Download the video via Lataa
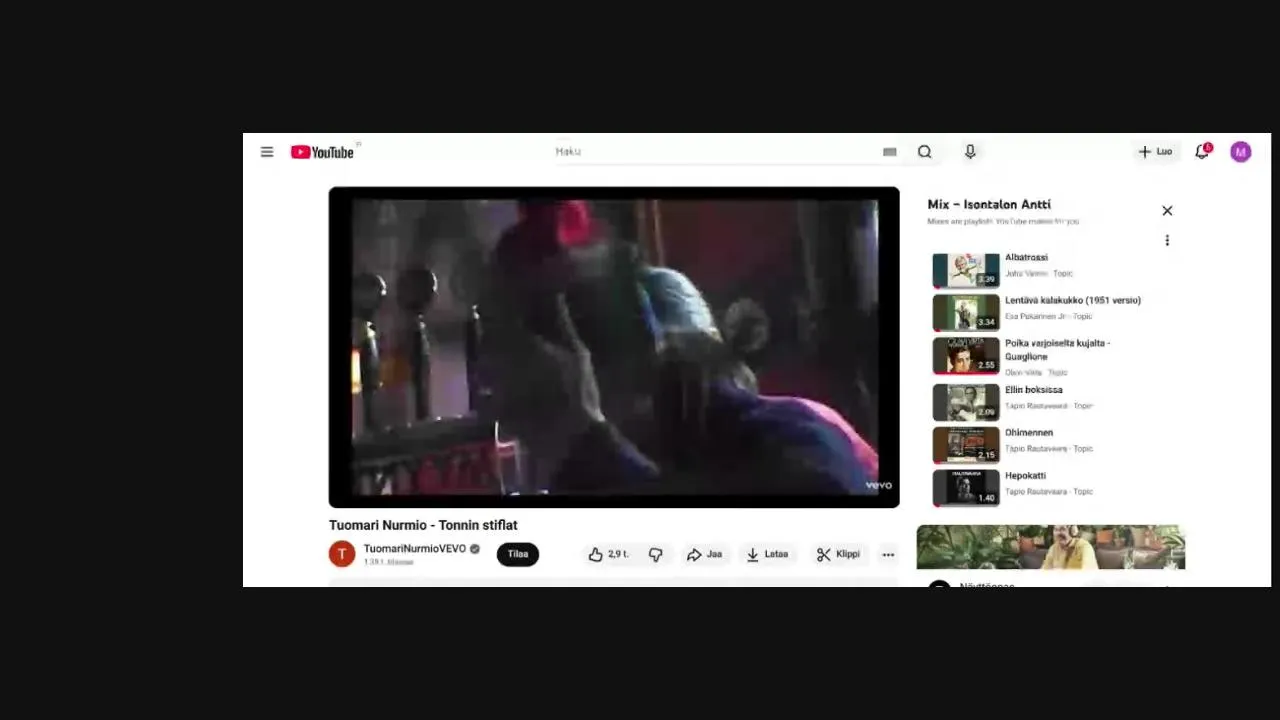Image resolution: width=1280 pixels, height=720 pixels. point(767,554)
